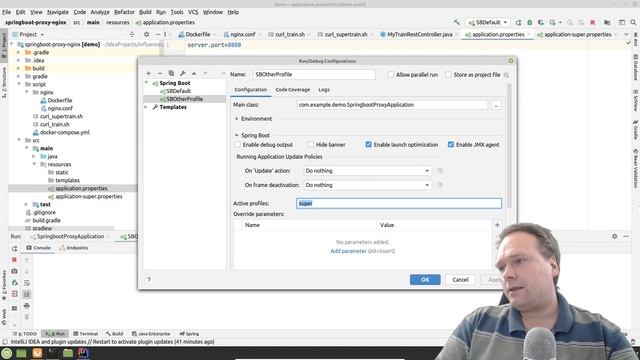This screenshot has width=640, height=360.
Task: Switch to Endpoints tab in Run panel
Action: click(74, 248)
